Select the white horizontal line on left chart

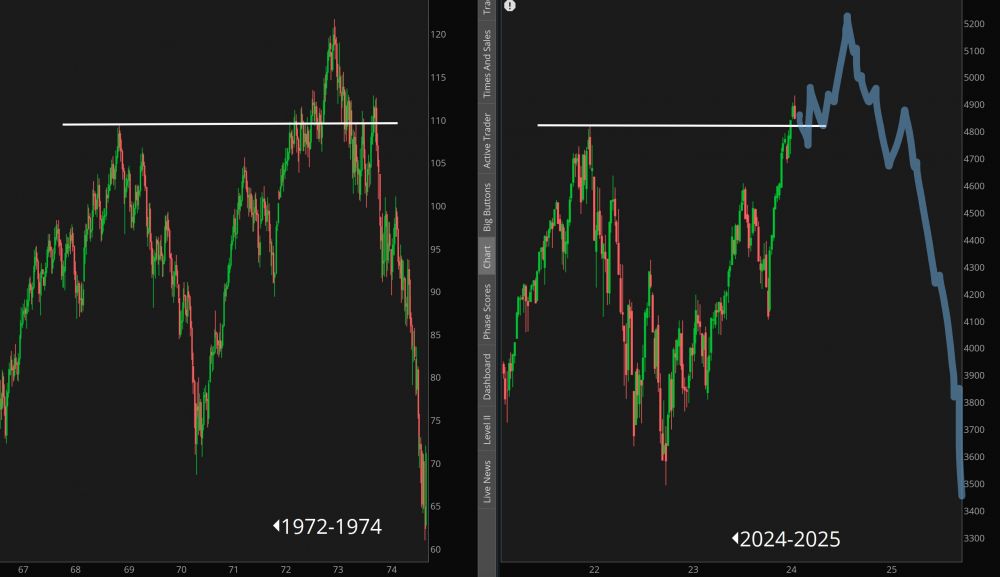(230, 124)
